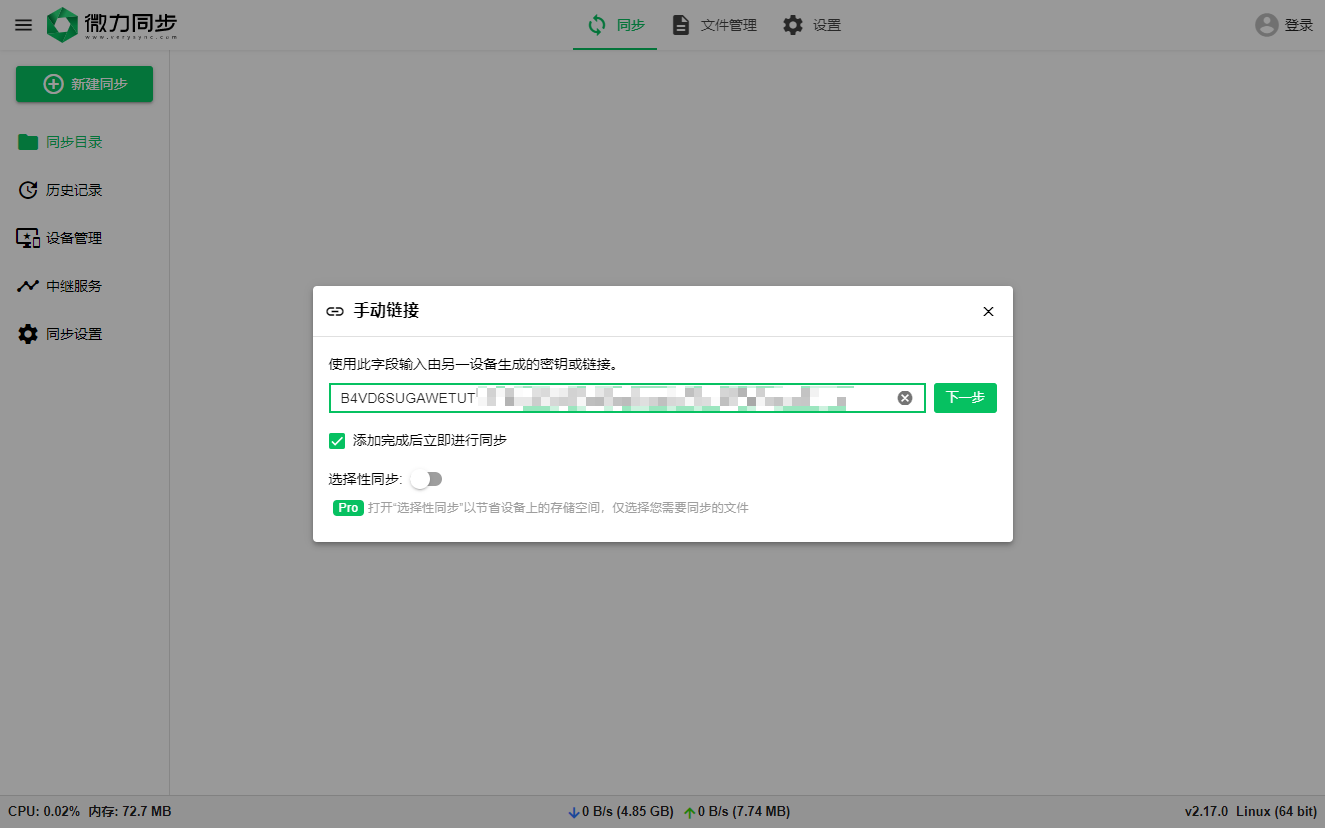
Task: Open the hamburger menu
Action: click(23, 25)
